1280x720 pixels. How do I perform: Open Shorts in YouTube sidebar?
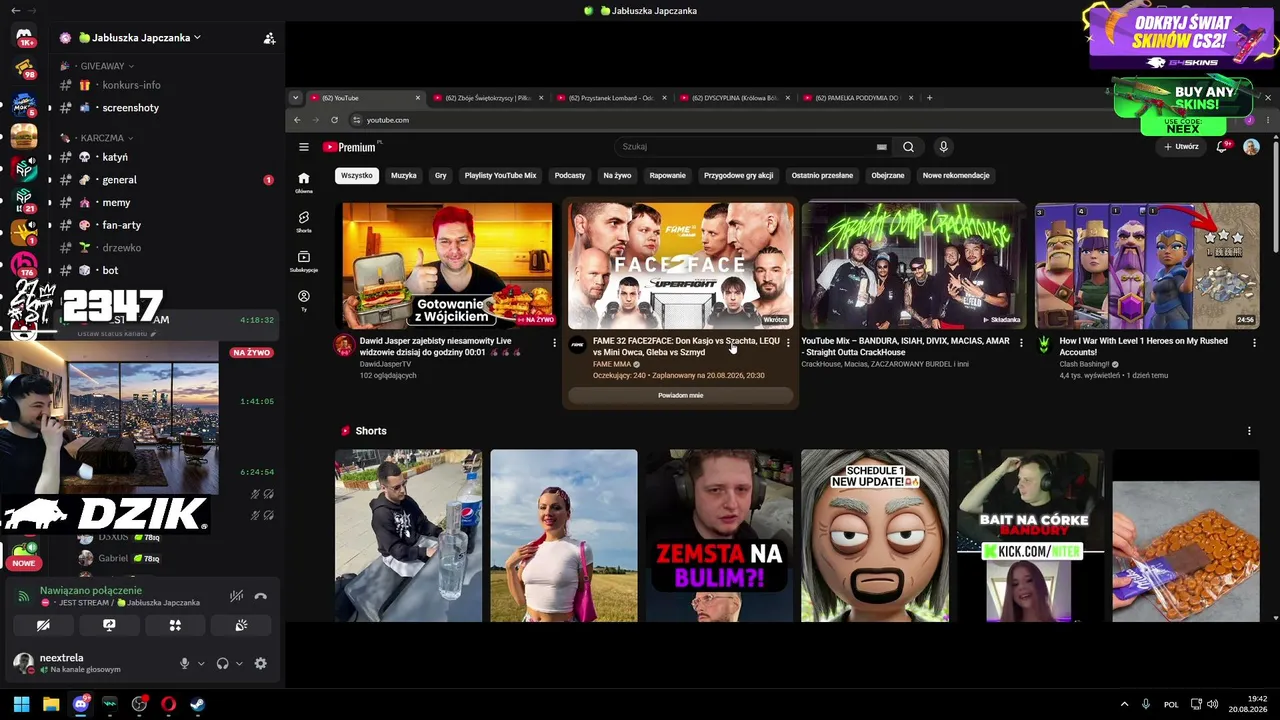coord(304,222)
